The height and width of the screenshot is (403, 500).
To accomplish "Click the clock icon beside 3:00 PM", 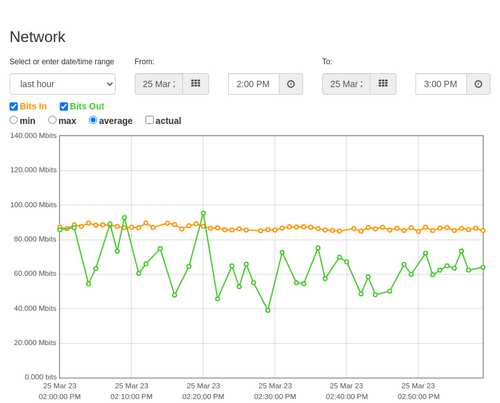I will click(x=478, y=84).
